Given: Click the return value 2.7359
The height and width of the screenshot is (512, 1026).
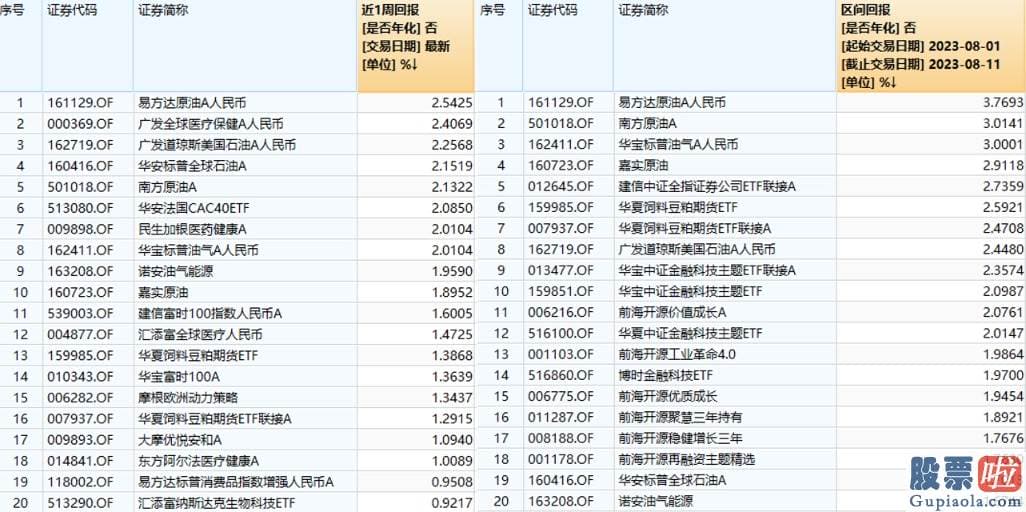Looking at the screenshot, I should point(1004,187).
